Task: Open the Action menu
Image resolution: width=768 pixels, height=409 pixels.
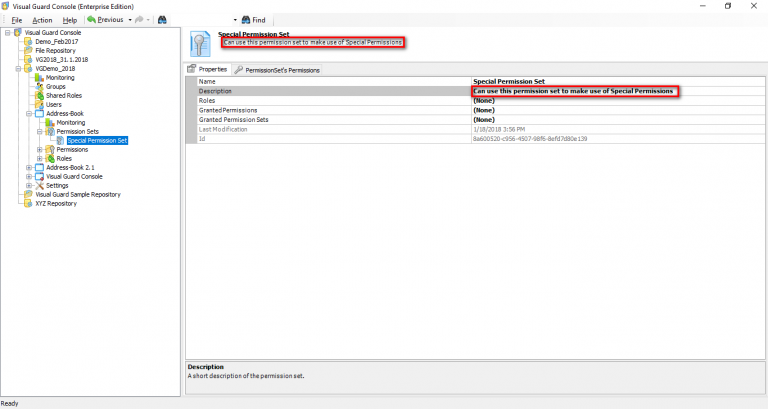Action: (x=42, y=20)
